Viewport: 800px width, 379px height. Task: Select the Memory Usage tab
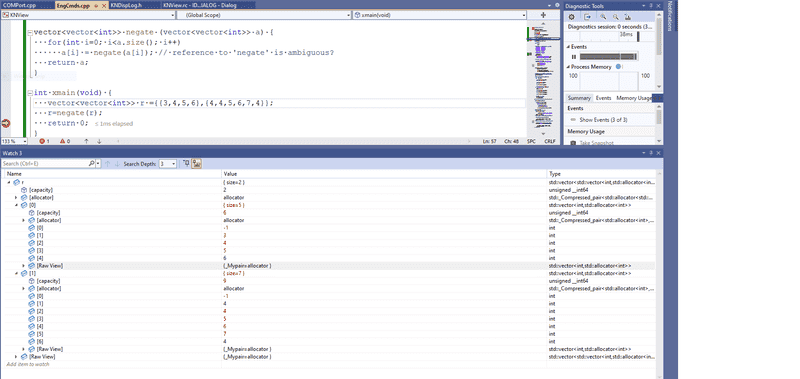click(x=634, y=98)
